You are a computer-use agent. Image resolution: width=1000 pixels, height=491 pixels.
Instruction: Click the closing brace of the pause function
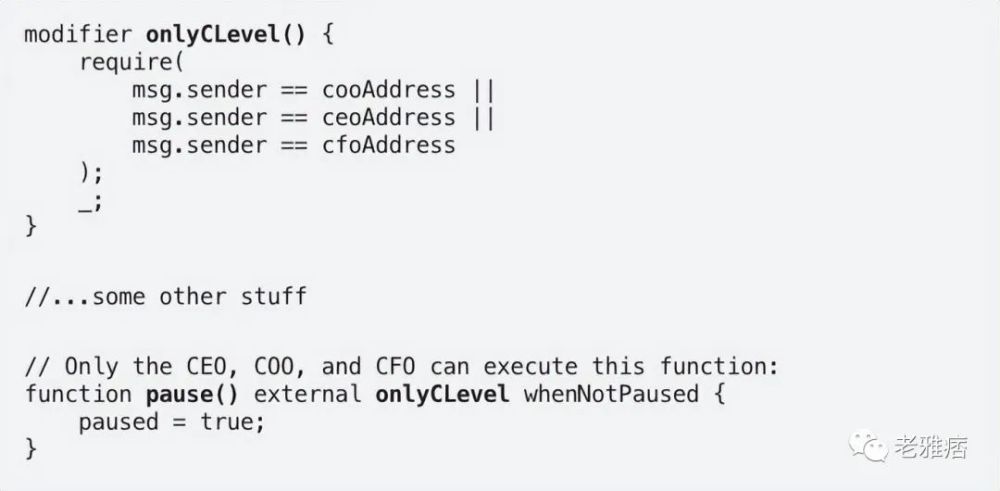[x=31, y=448]
